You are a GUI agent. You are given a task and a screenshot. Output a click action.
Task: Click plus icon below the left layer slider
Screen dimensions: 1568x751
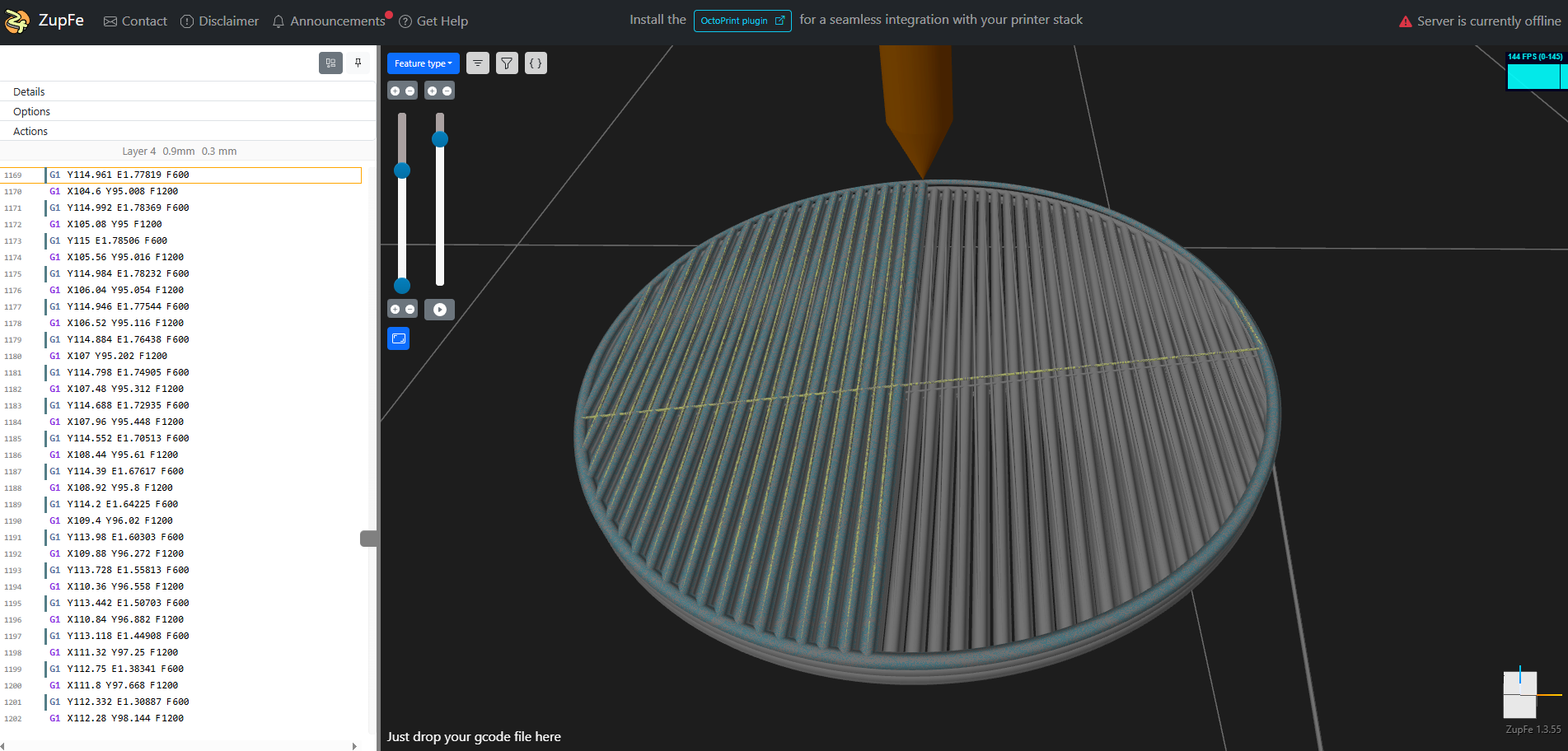point(395,310)
